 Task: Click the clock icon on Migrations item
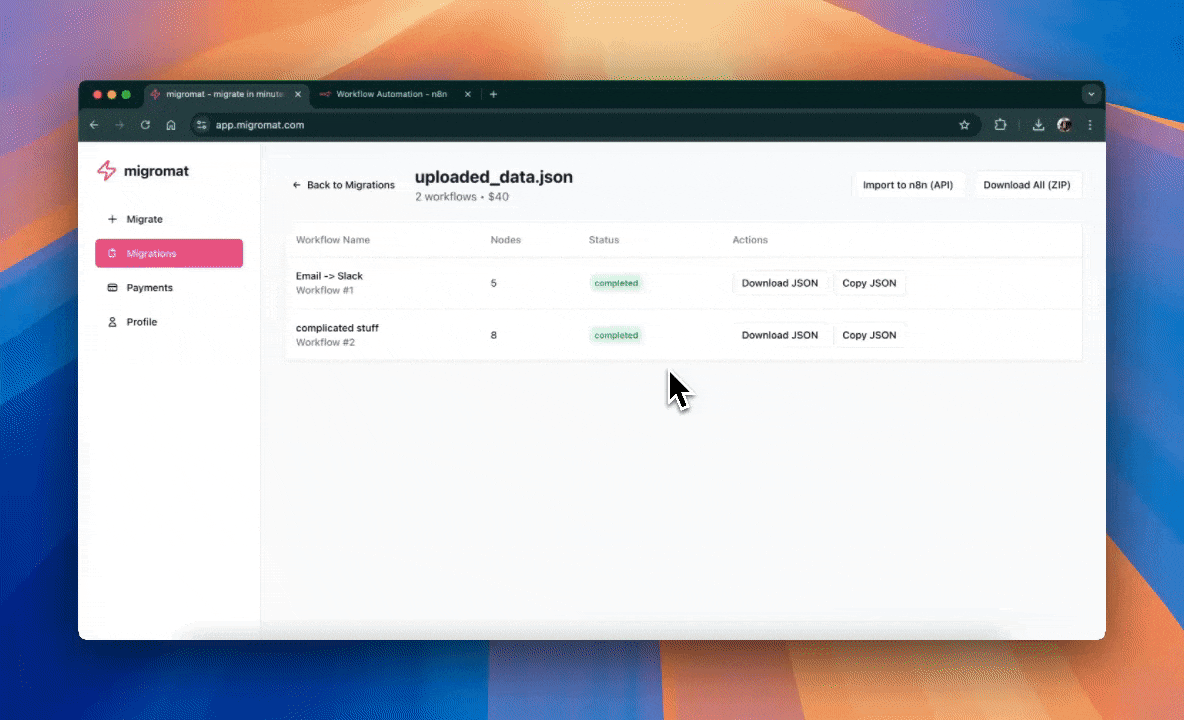(x=110, y=253)
